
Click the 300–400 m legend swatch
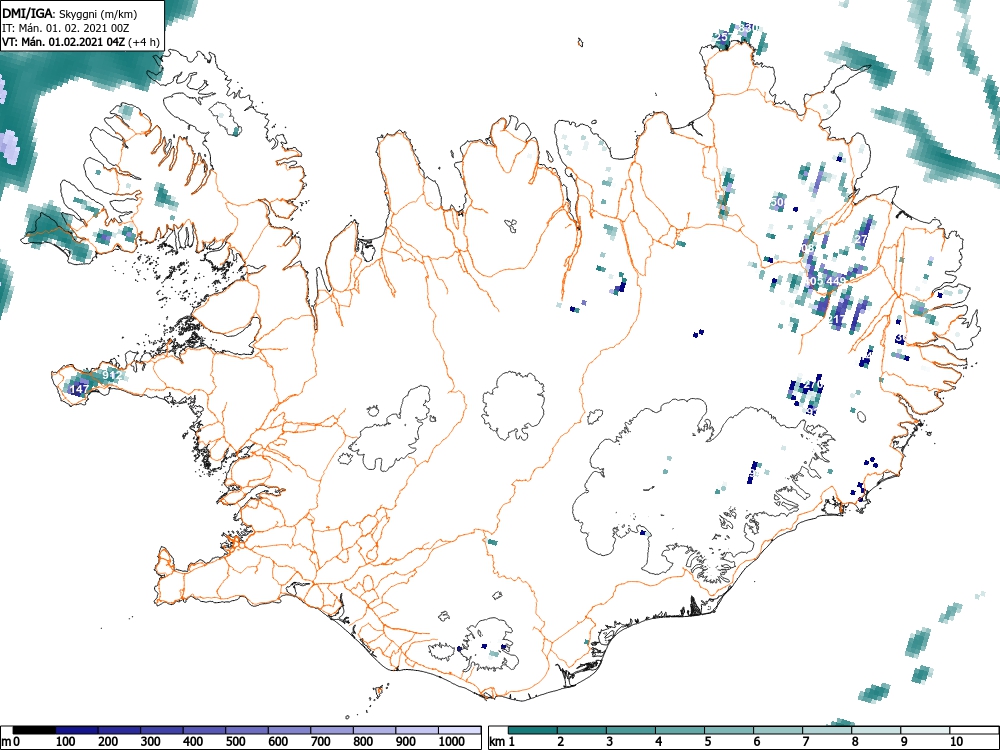click(162, 730)
